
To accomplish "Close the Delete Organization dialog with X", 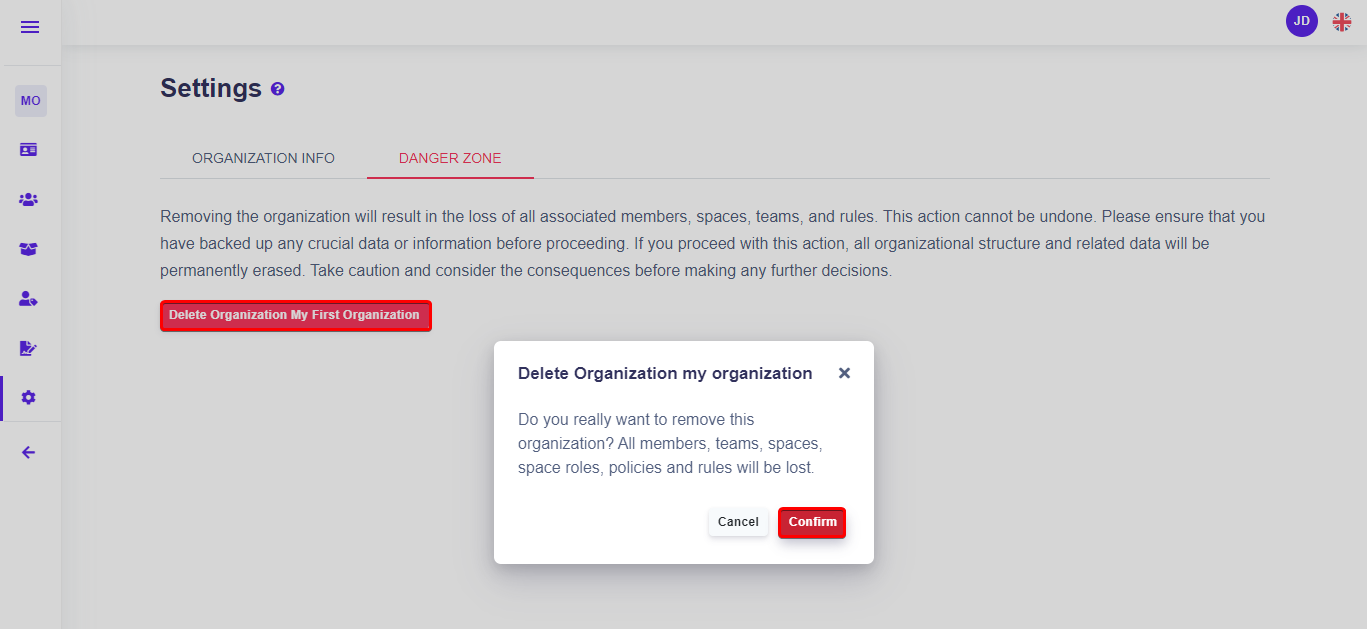I will 844,373.
